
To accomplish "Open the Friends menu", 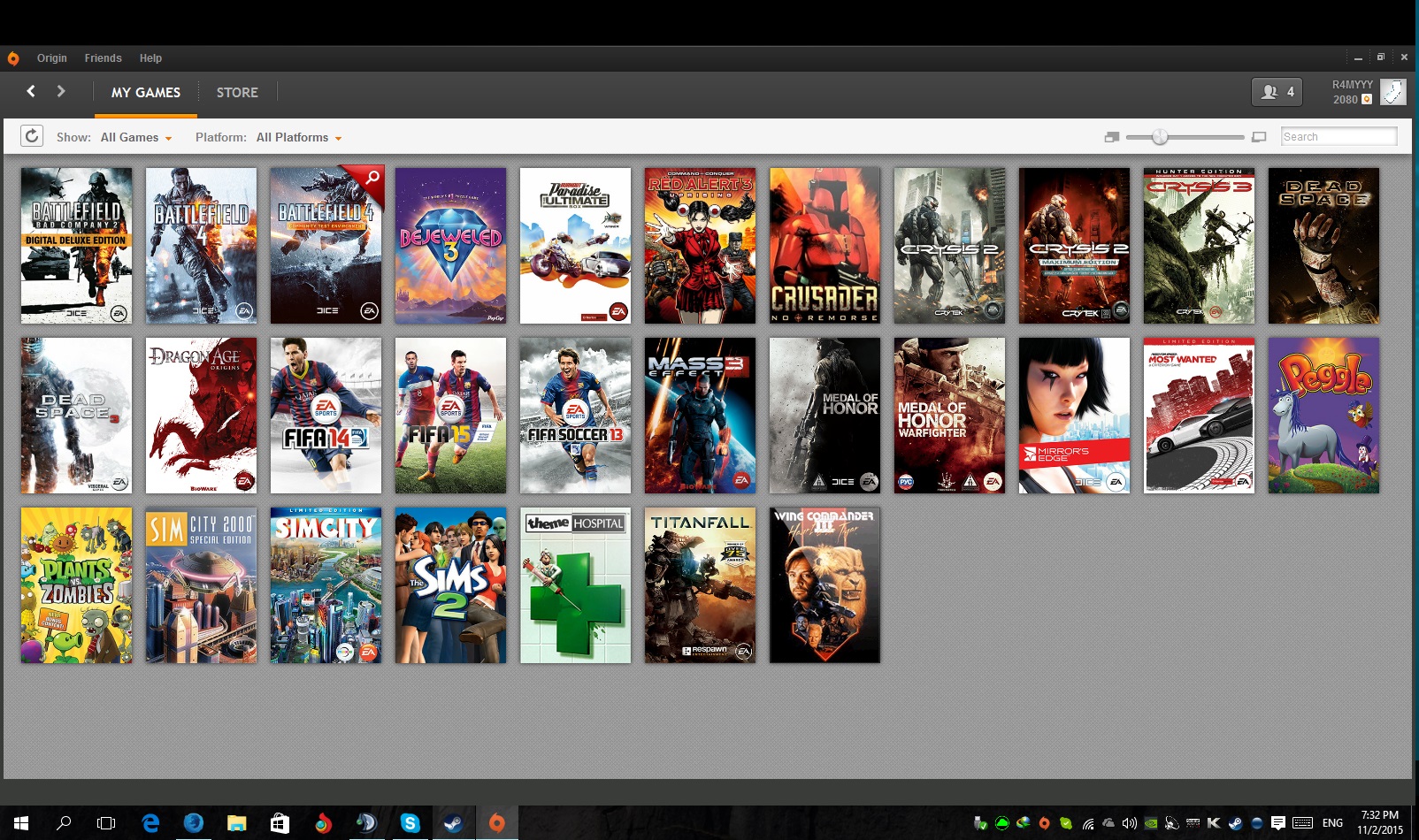I will [x=104, y=58].
